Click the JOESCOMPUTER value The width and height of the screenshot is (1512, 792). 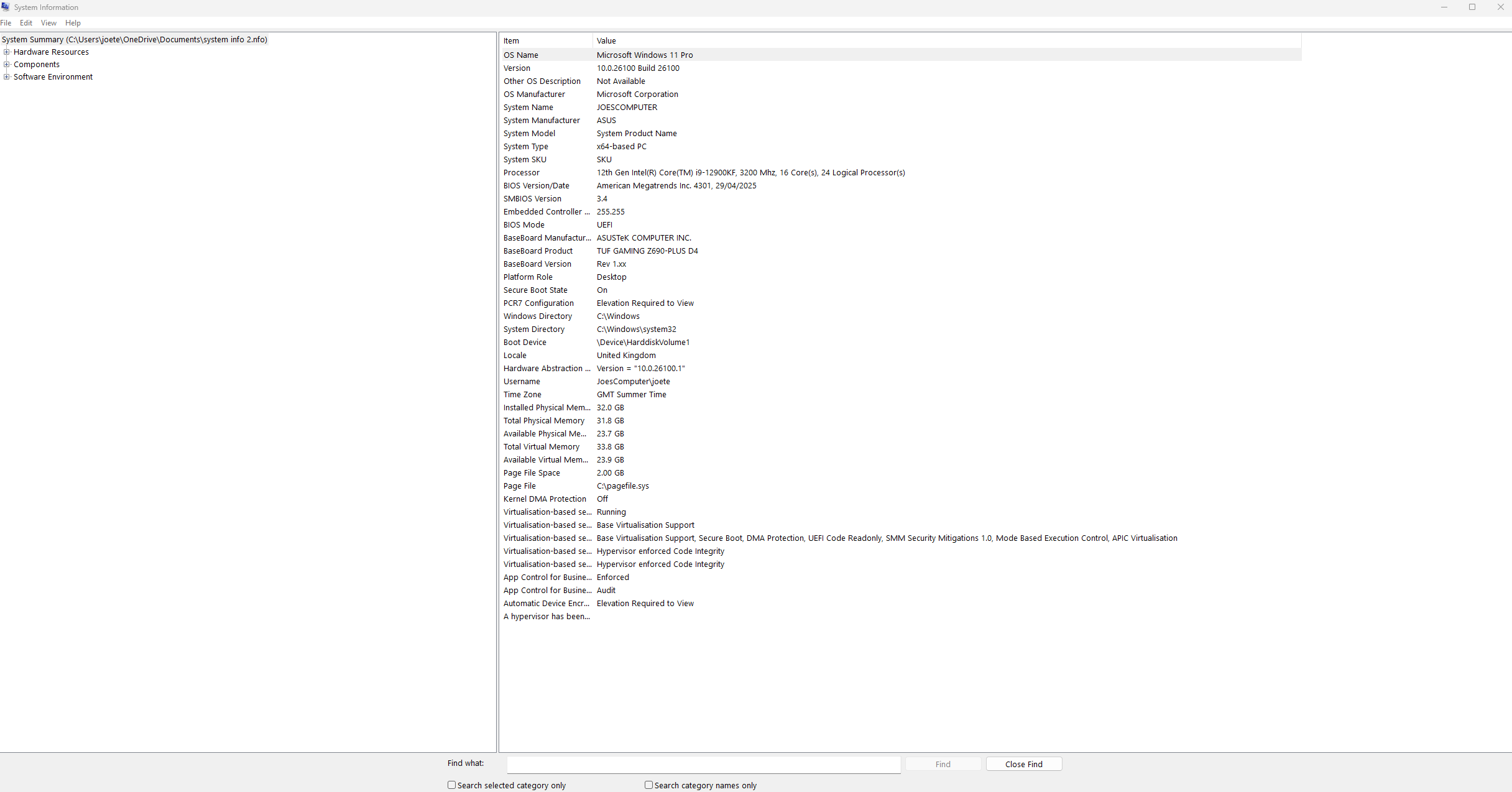point(627,108)
